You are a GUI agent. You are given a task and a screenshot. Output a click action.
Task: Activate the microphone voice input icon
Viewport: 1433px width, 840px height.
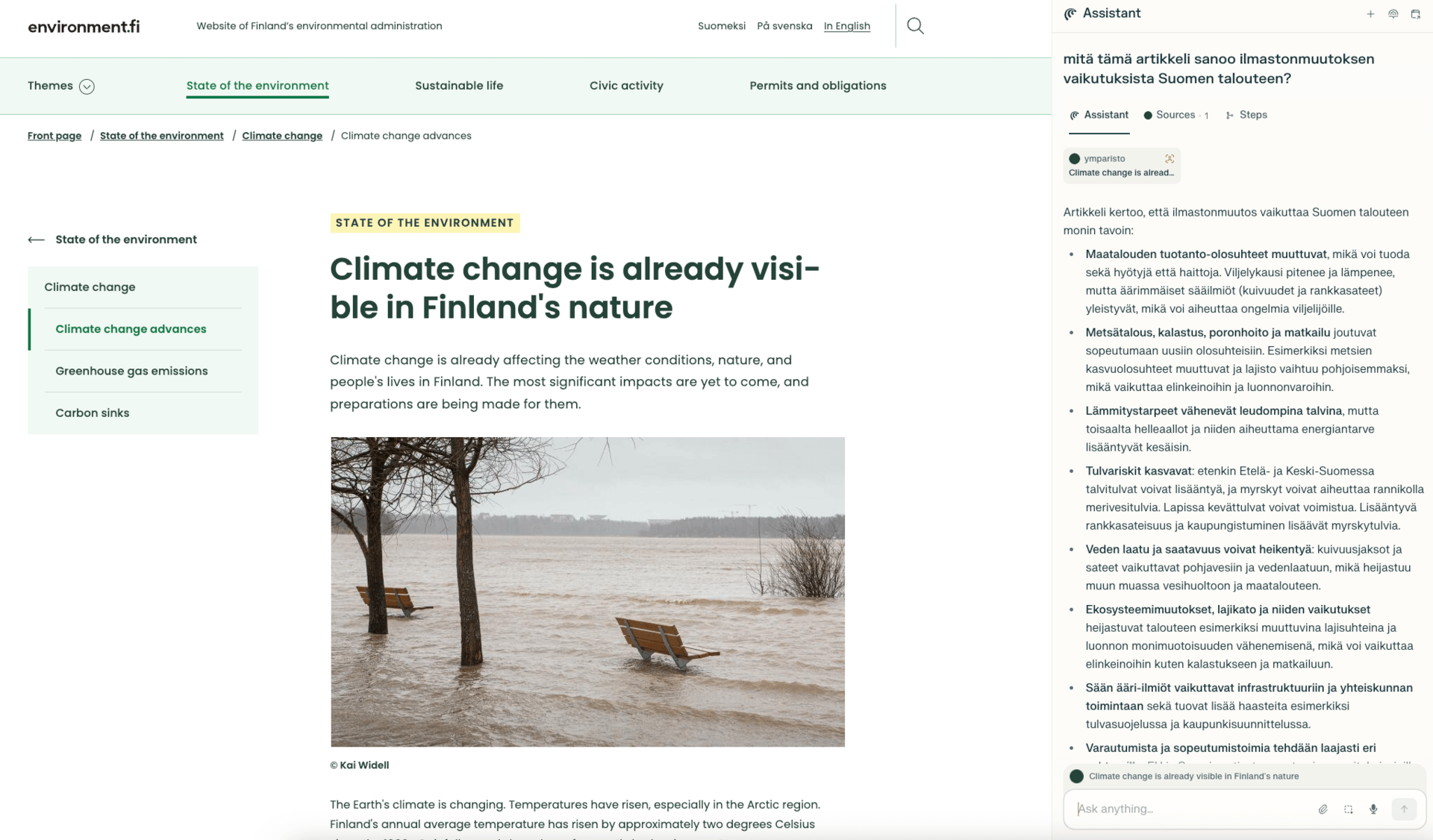click(x=1373, y=809)
